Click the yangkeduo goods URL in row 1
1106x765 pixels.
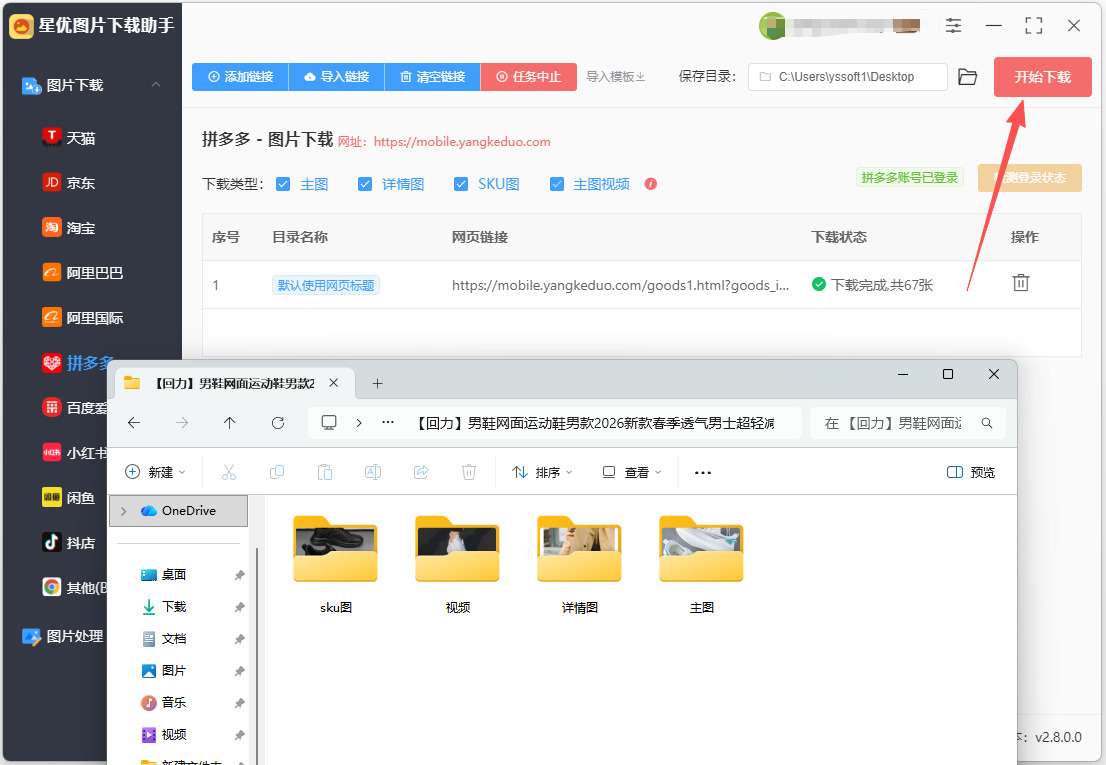(x=620, y=285)
